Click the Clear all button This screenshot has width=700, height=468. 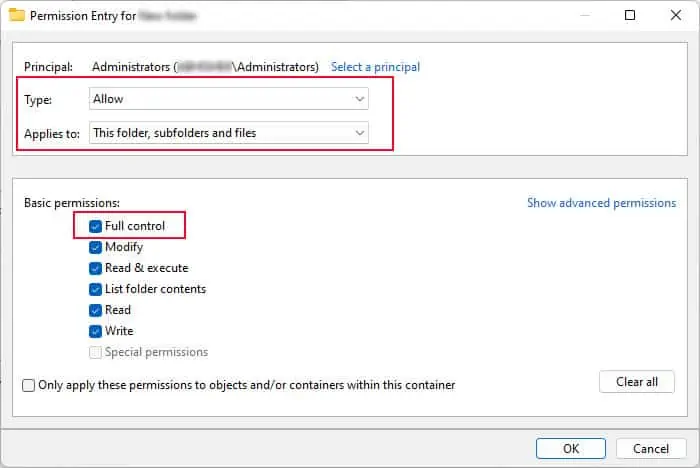pyautogui.click(x=637, y=382)
